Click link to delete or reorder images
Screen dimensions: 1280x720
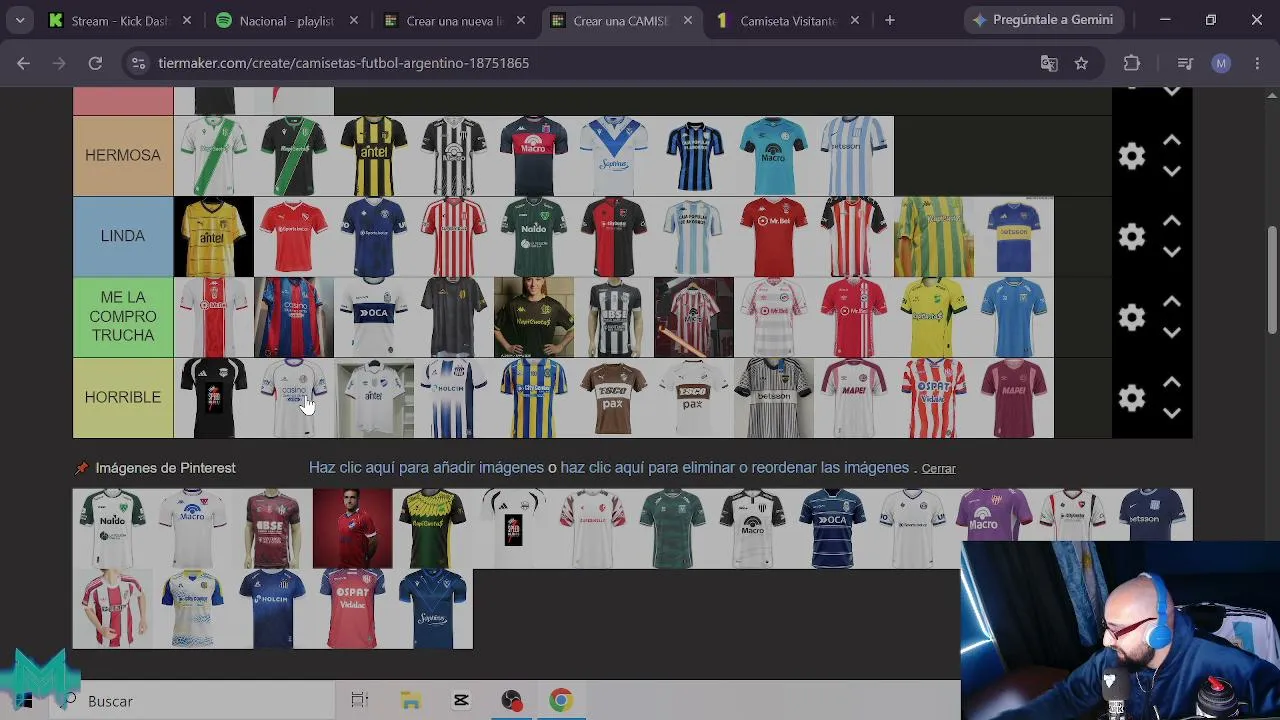[735, 468]
